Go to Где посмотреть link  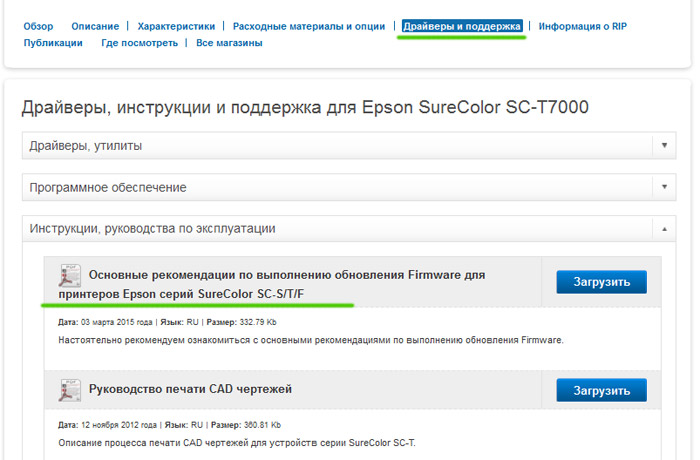(139, 43)
